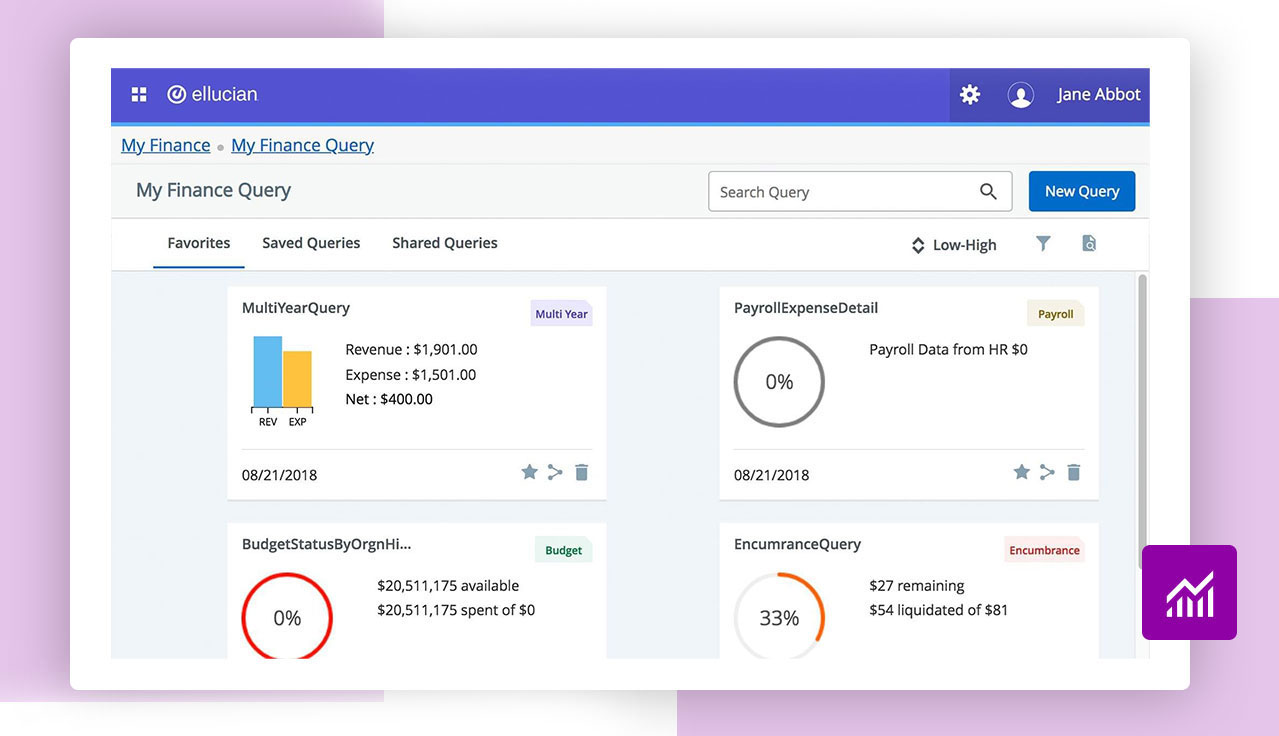
Task: Click the purple analytics chart badge
Action: 1189,592
